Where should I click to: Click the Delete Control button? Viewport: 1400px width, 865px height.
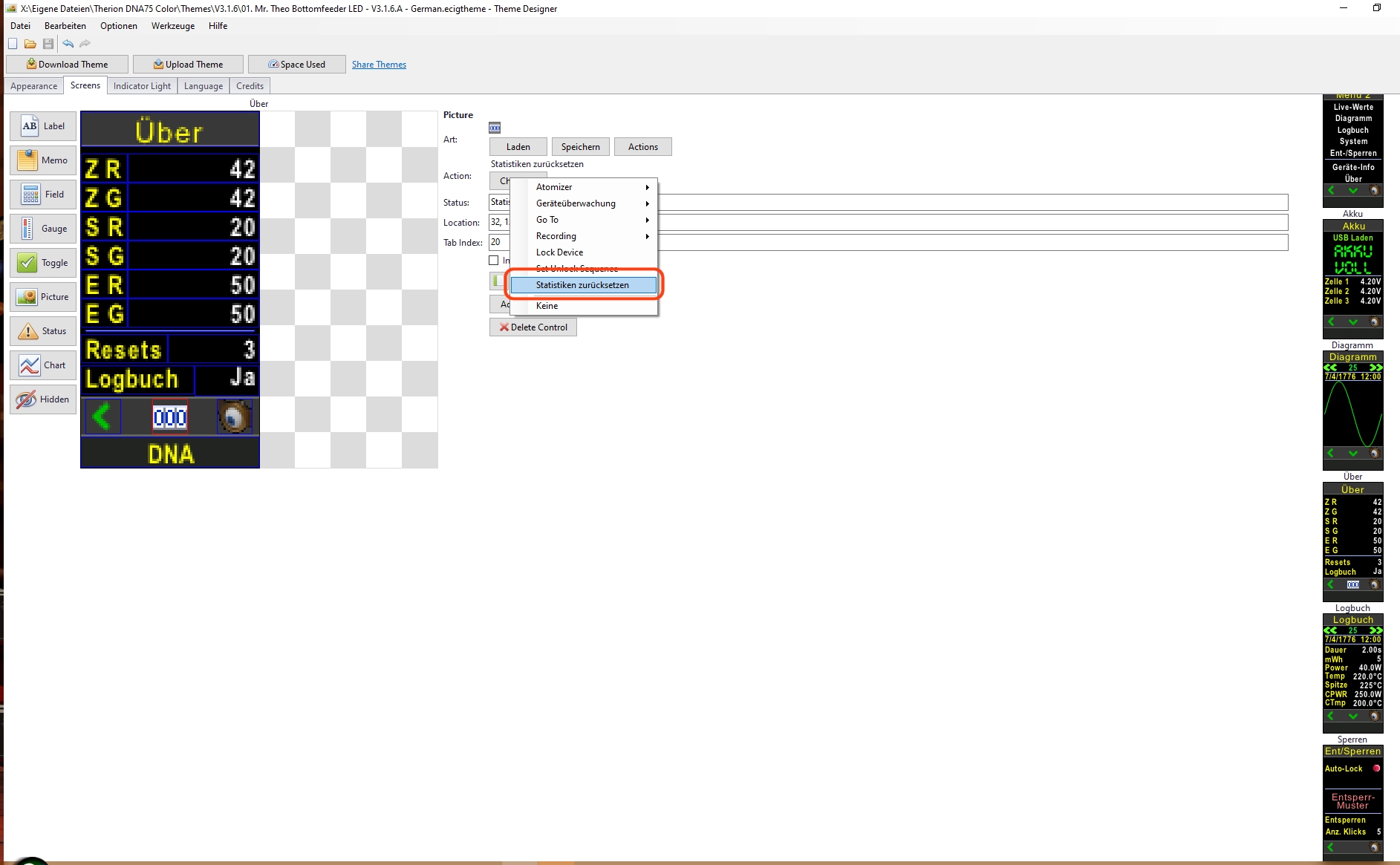tap(533, 327)
